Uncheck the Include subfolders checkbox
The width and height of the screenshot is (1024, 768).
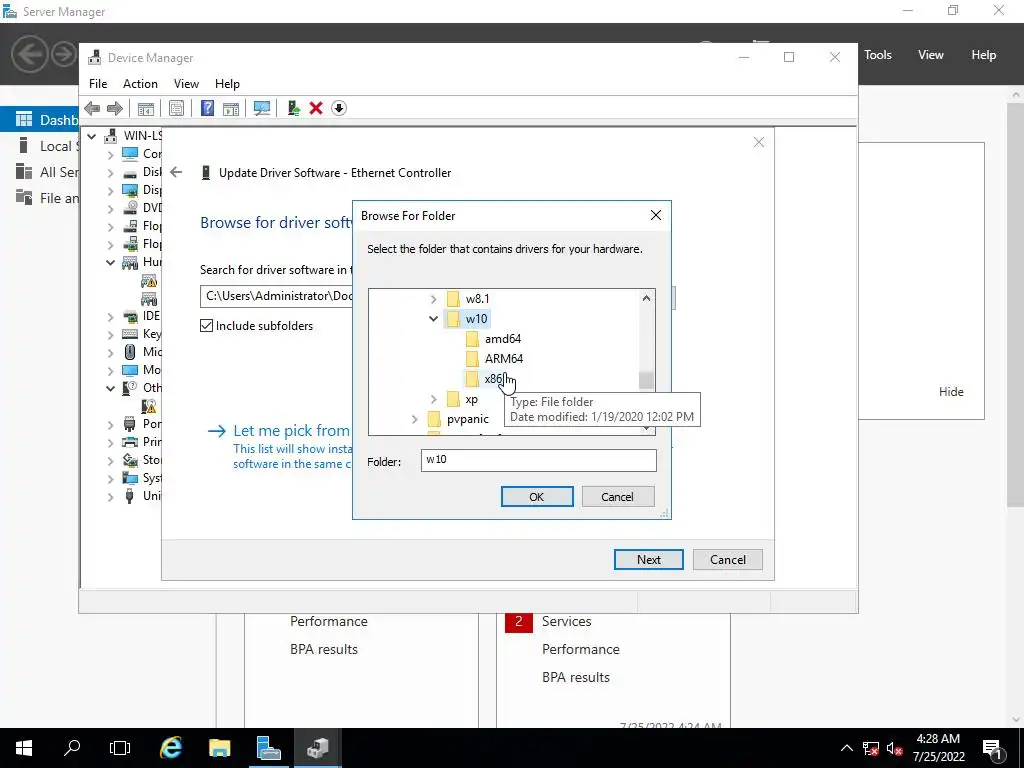(206, 325)
